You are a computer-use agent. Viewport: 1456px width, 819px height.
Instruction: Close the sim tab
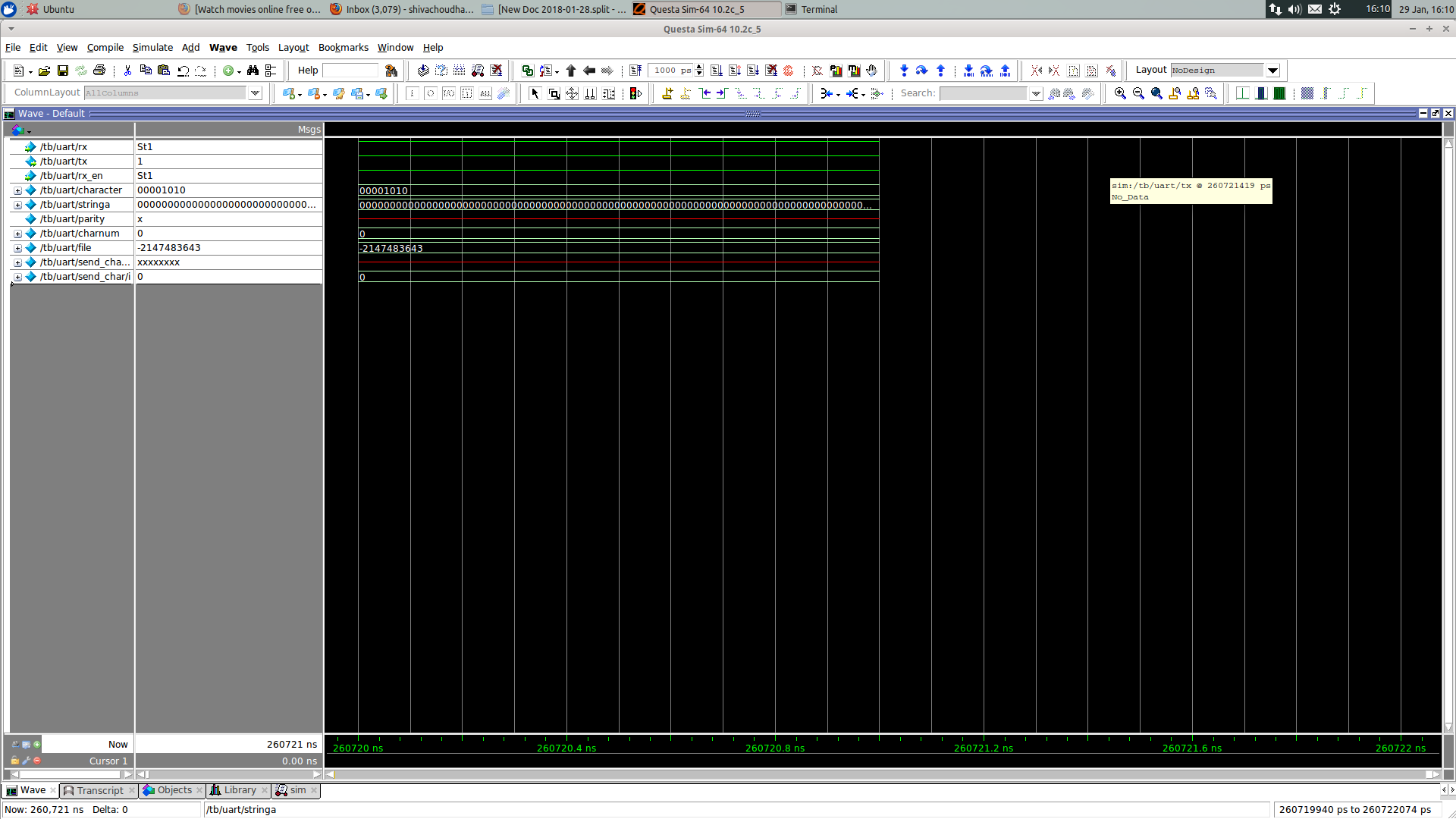pos(313,790)
